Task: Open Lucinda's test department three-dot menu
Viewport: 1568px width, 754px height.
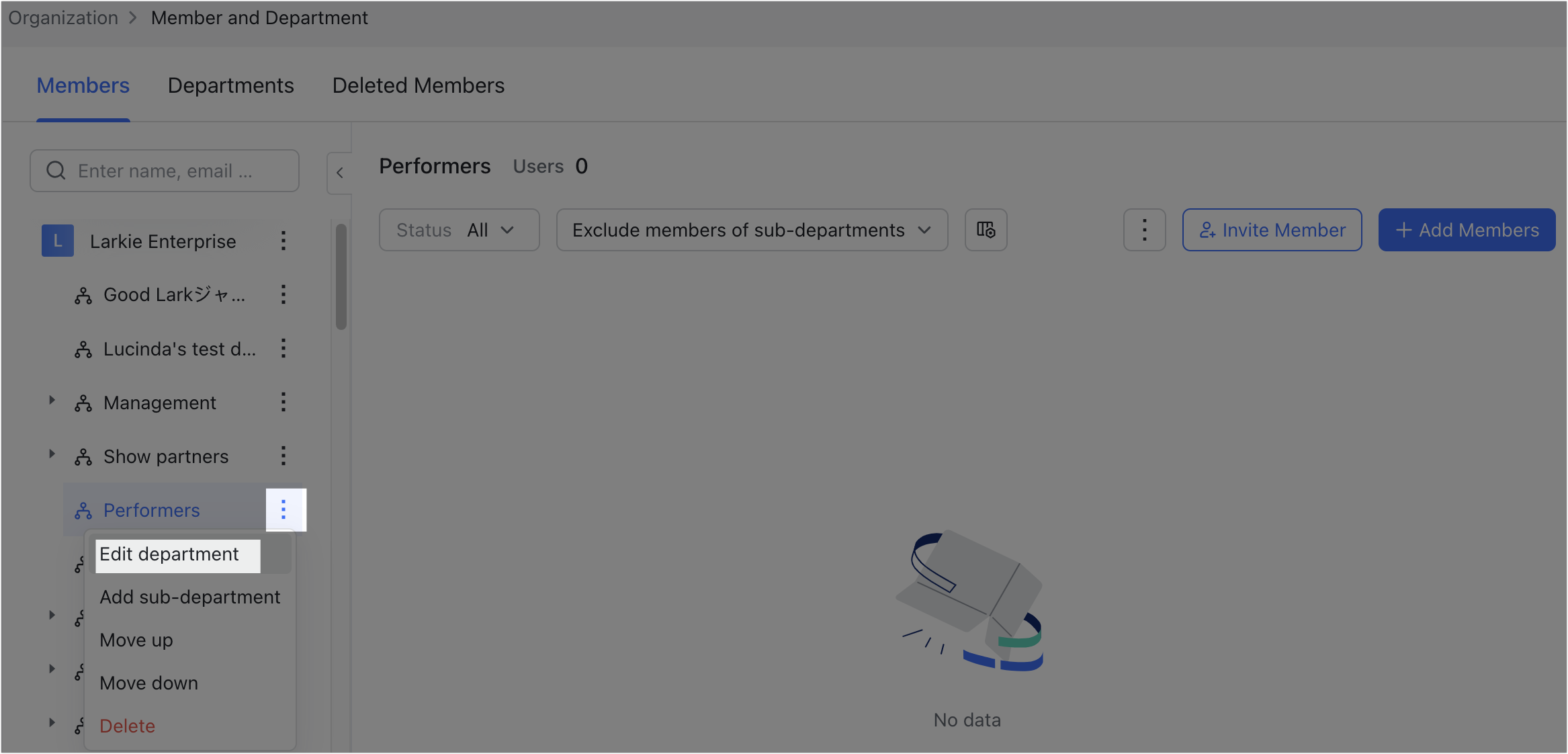Action: pyautogui.click(x=284, y=348)
